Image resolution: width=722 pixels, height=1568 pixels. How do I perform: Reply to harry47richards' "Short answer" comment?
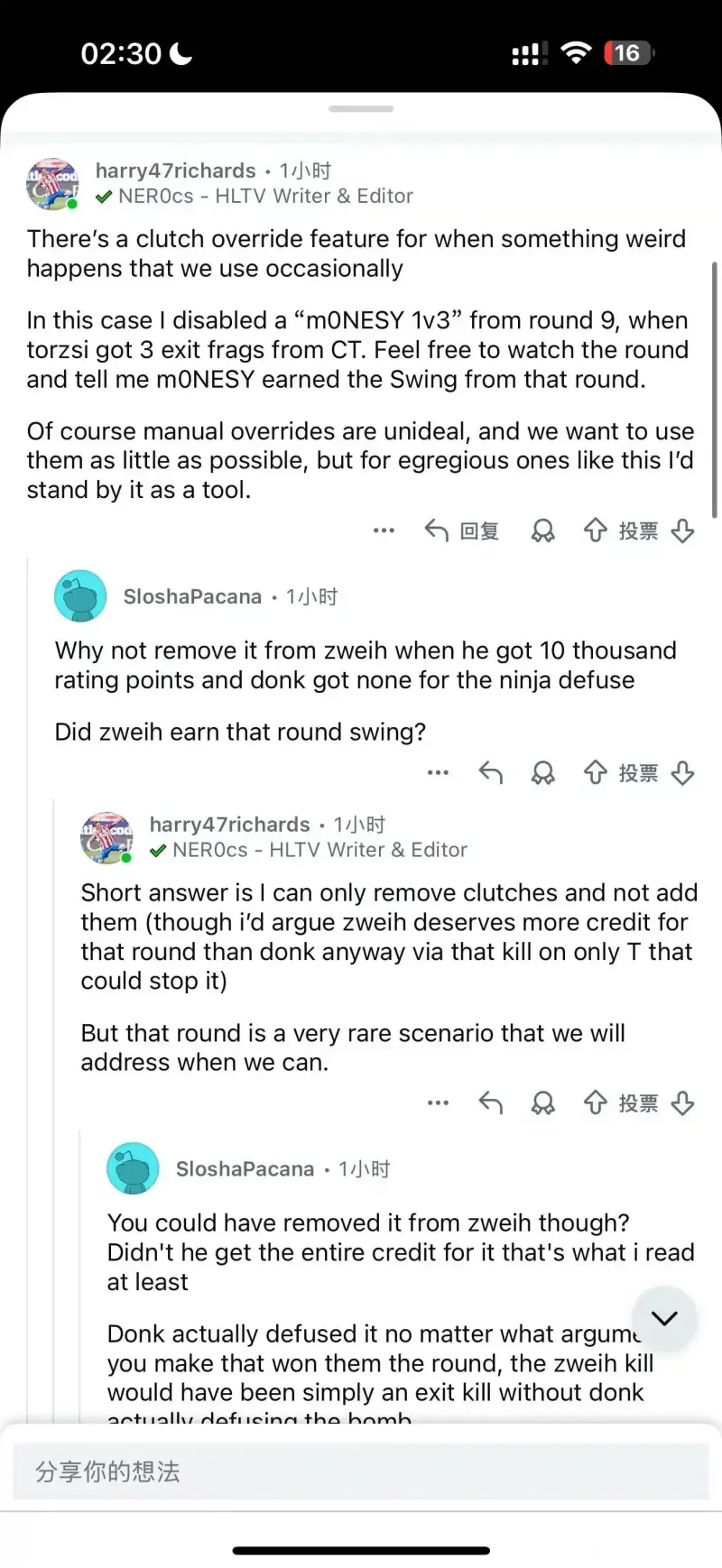point(490,1102)
